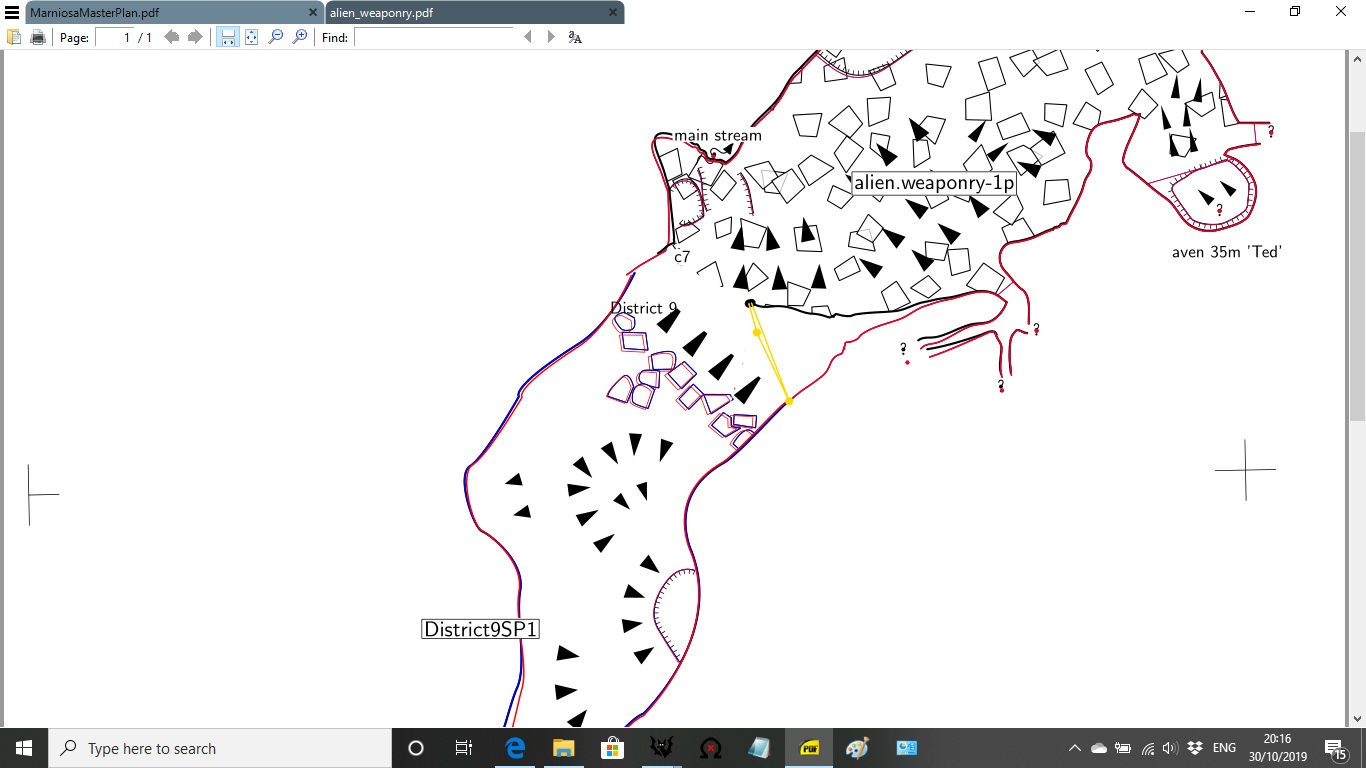The width and height of the screenshot is (1366, 768).
Task: Open Task View on taskbar
Action: click(464, 748)
